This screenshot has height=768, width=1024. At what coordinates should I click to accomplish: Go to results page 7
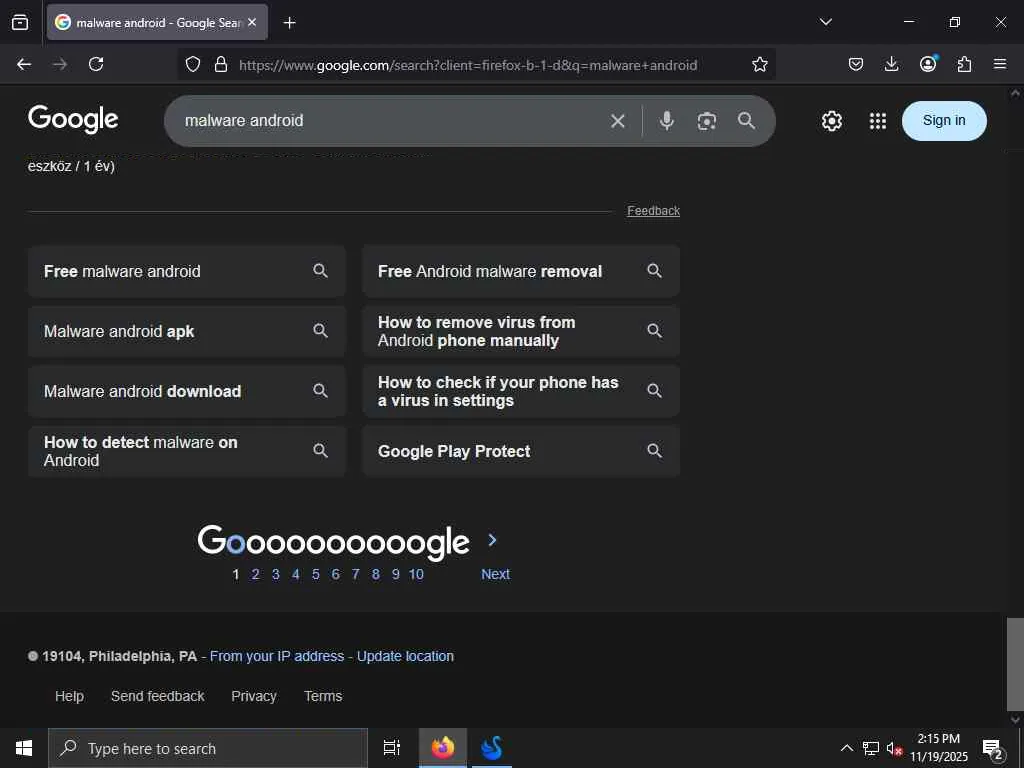(355, 574)
